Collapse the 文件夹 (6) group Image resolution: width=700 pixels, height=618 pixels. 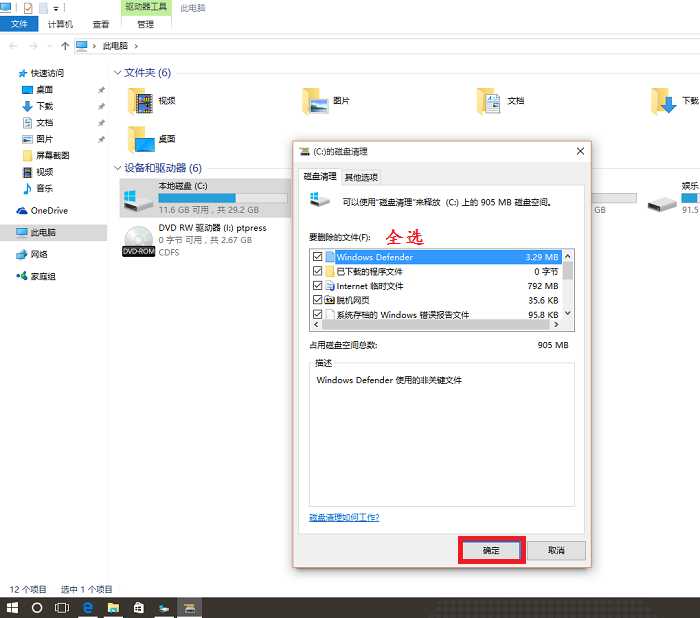click(117, 72)
